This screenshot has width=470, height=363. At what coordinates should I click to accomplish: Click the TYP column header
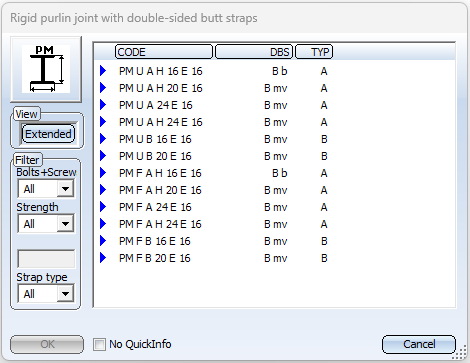point(314,52)
